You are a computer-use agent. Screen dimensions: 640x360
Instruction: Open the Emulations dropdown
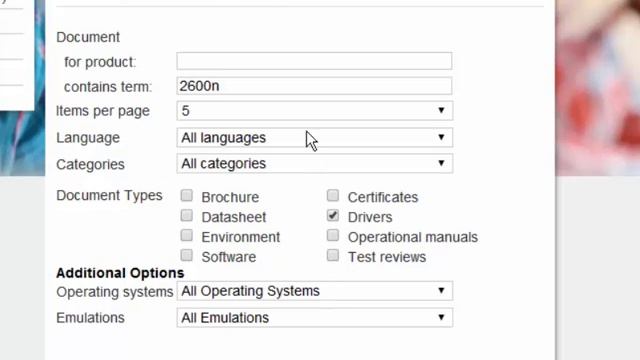(314, 318)
